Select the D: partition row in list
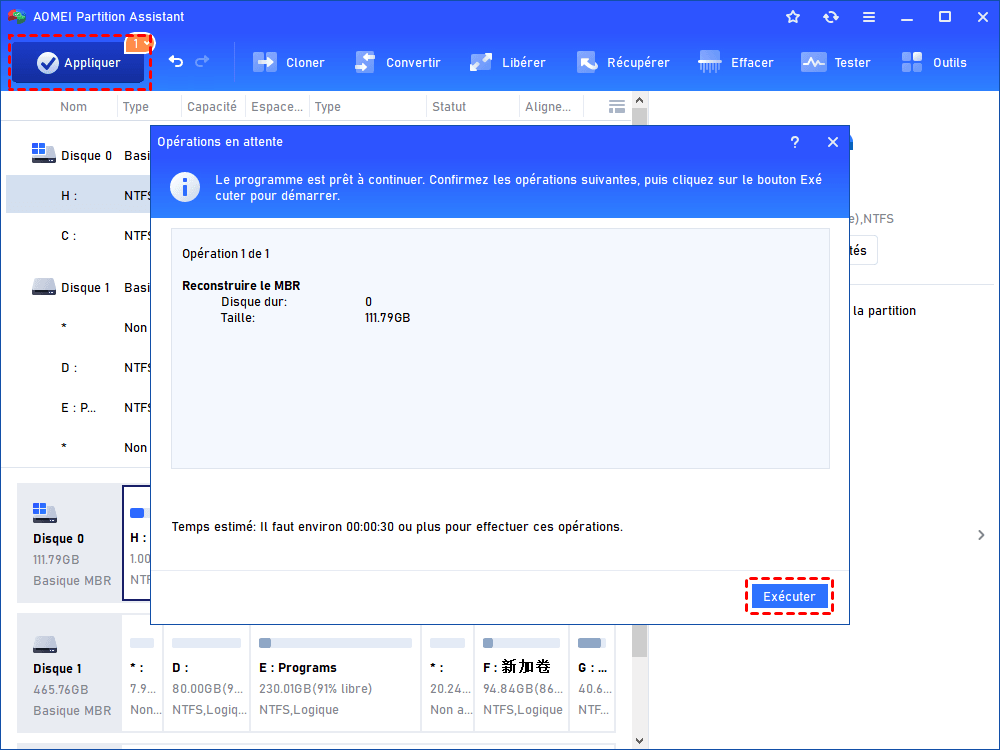Image resolution: width=1000 pixels, height=750 pixels. pos(78,368)
